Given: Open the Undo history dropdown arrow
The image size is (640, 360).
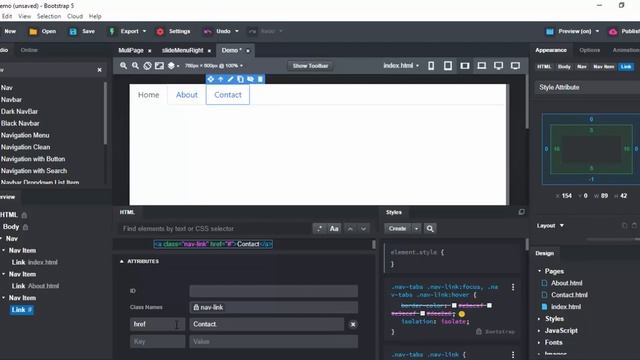Looking at the screenshot, I should [x=237, y=31].
